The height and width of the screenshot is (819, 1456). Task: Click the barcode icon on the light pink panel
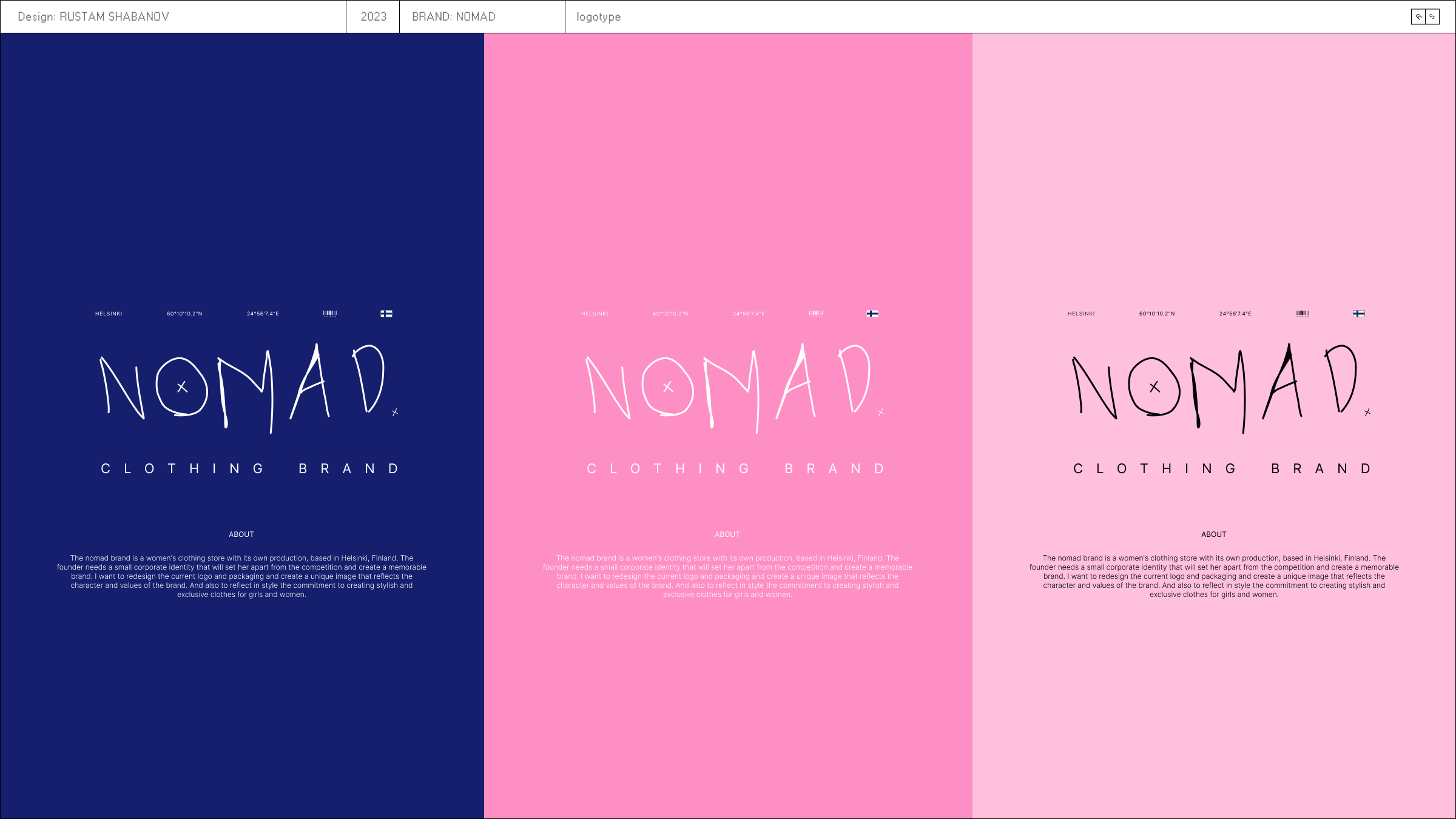click(x=1303, y=313)
